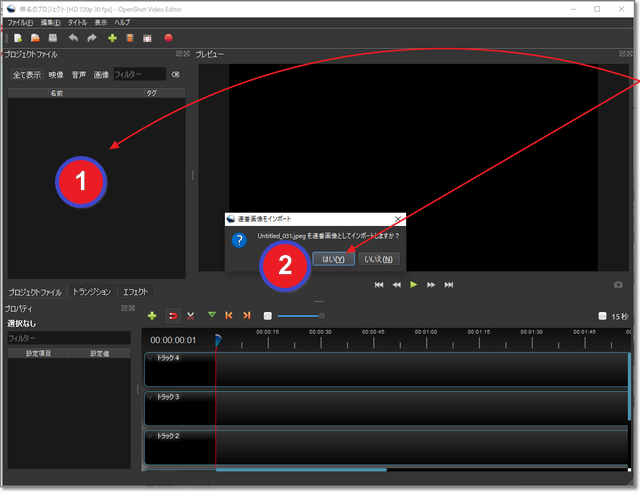Add a marker with green triangle icon

pyautogui.click(x=211, y=316)
